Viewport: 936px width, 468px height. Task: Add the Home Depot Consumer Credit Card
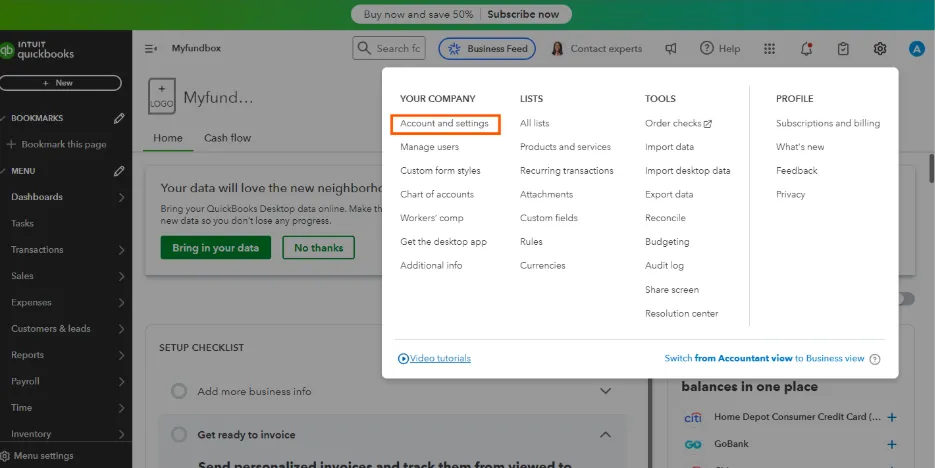pos(892,417)
